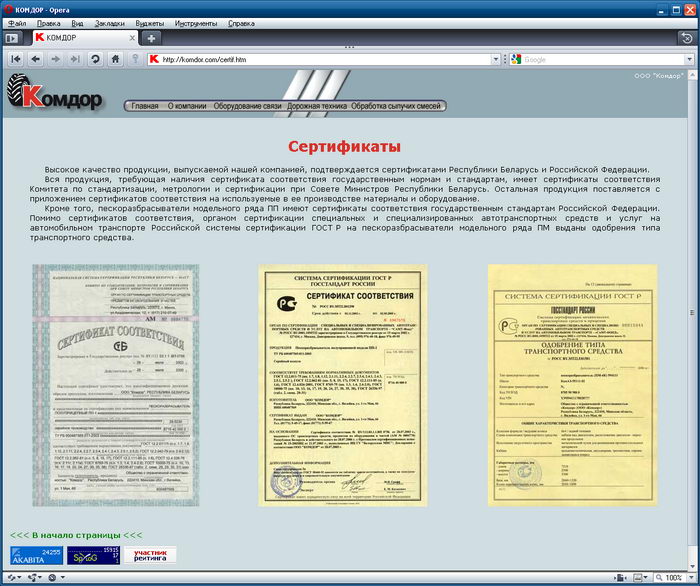Maximize the Opera window
The image size is (700, 586).
click(x=675, y=9)
